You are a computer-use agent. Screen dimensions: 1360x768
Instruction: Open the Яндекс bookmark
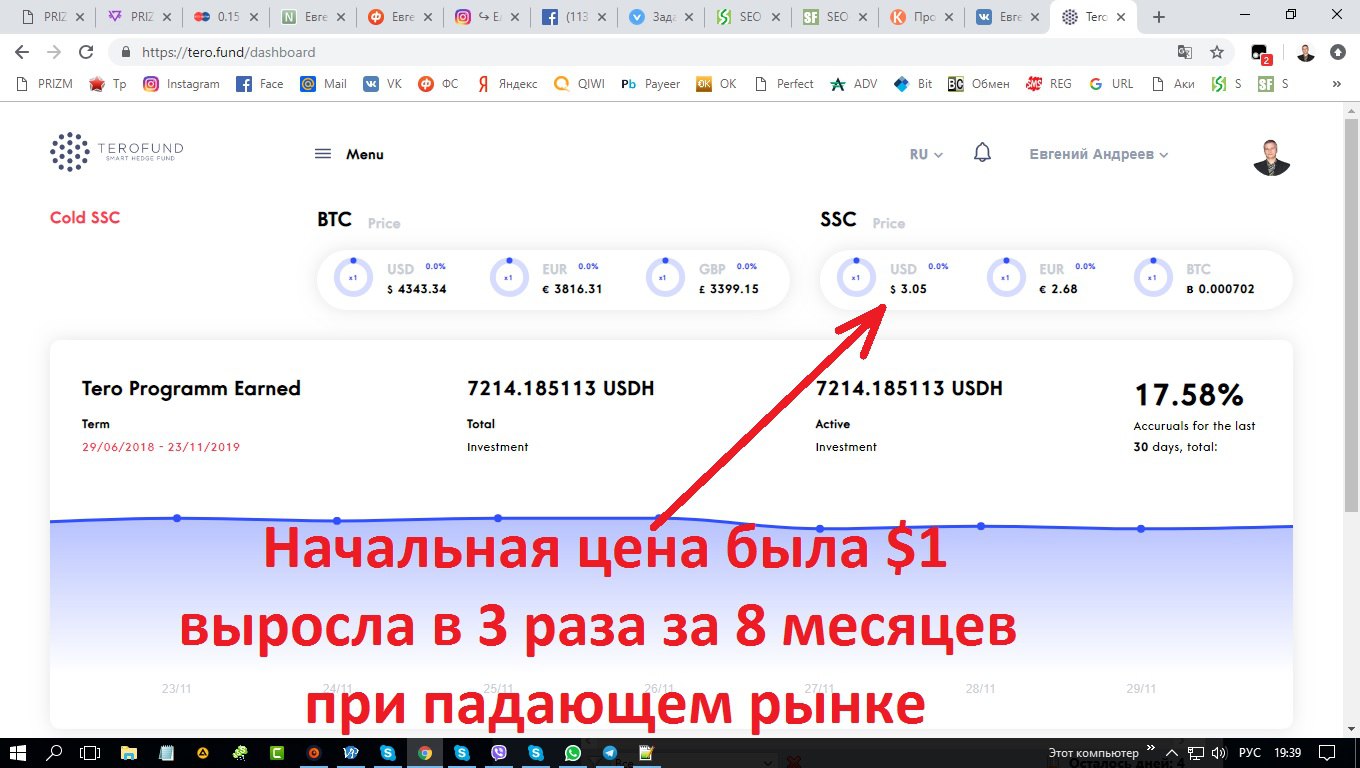[x=506, y=84]
